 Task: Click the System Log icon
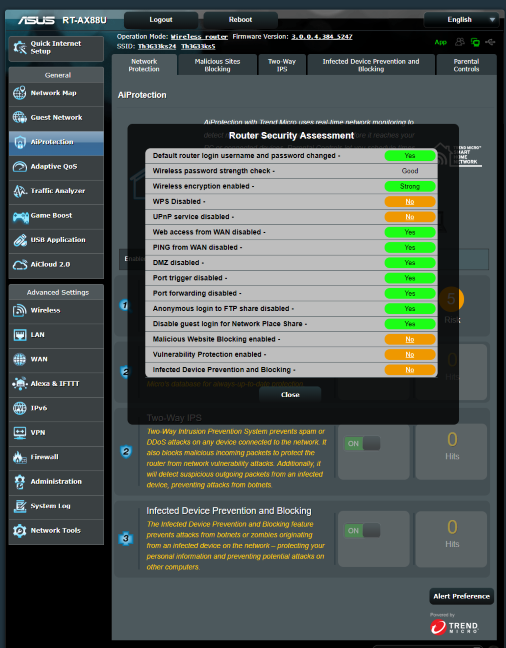19,506
